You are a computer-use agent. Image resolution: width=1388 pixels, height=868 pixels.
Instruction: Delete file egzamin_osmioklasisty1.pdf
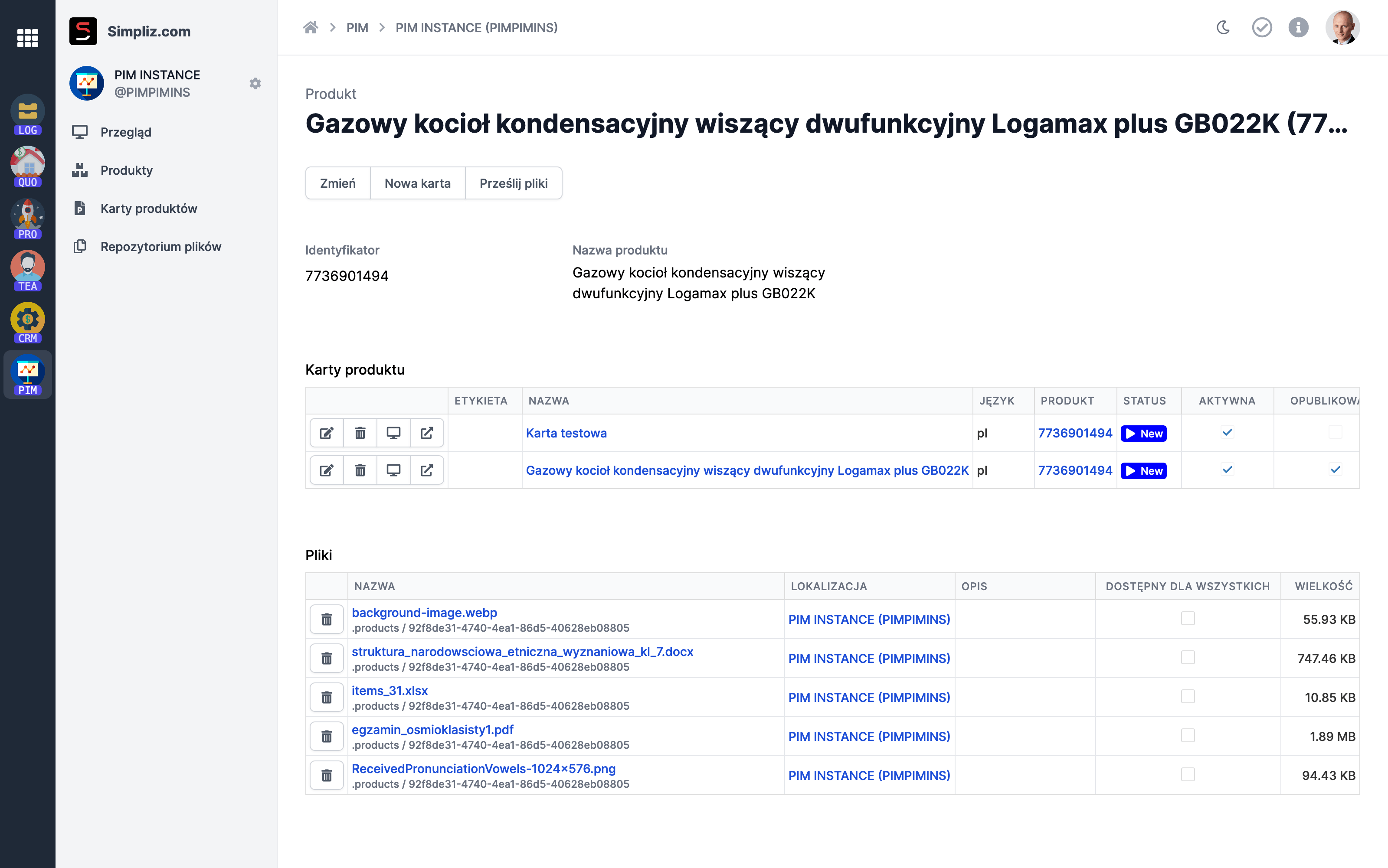tap(327, 737)
